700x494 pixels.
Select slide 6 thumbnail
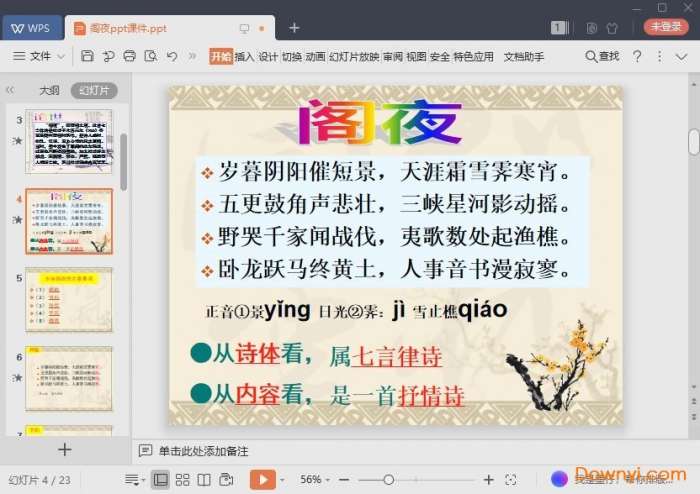point(69,378)
